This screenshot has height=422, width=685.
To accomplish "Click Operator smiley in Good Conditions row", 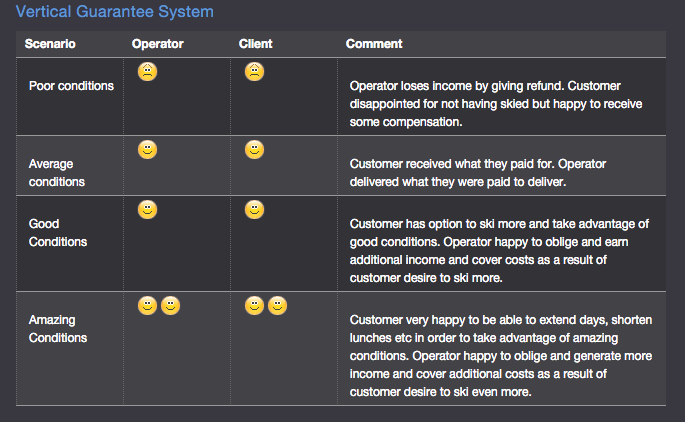I will [x=148, y=210].
